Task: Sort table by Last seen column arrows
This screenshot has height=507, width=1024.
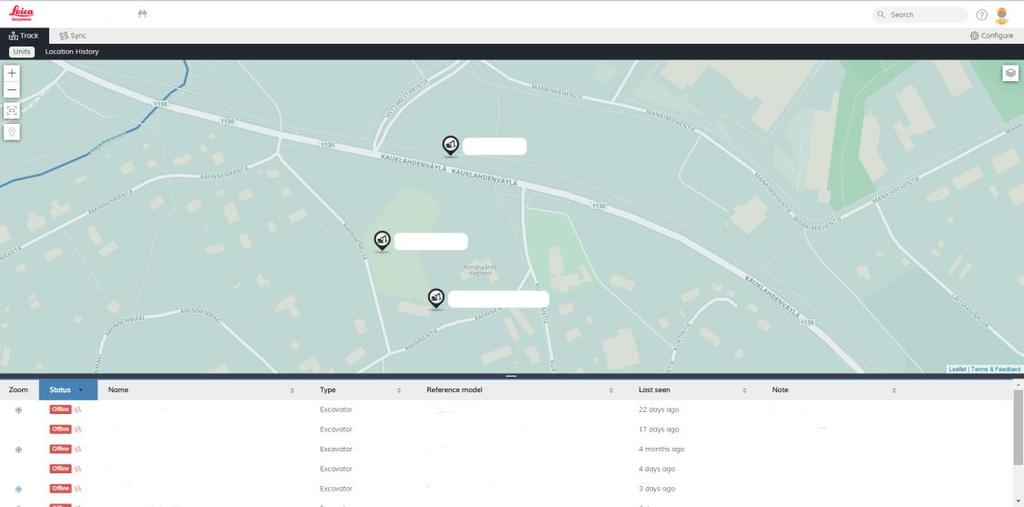Action: tap(744, 390)
